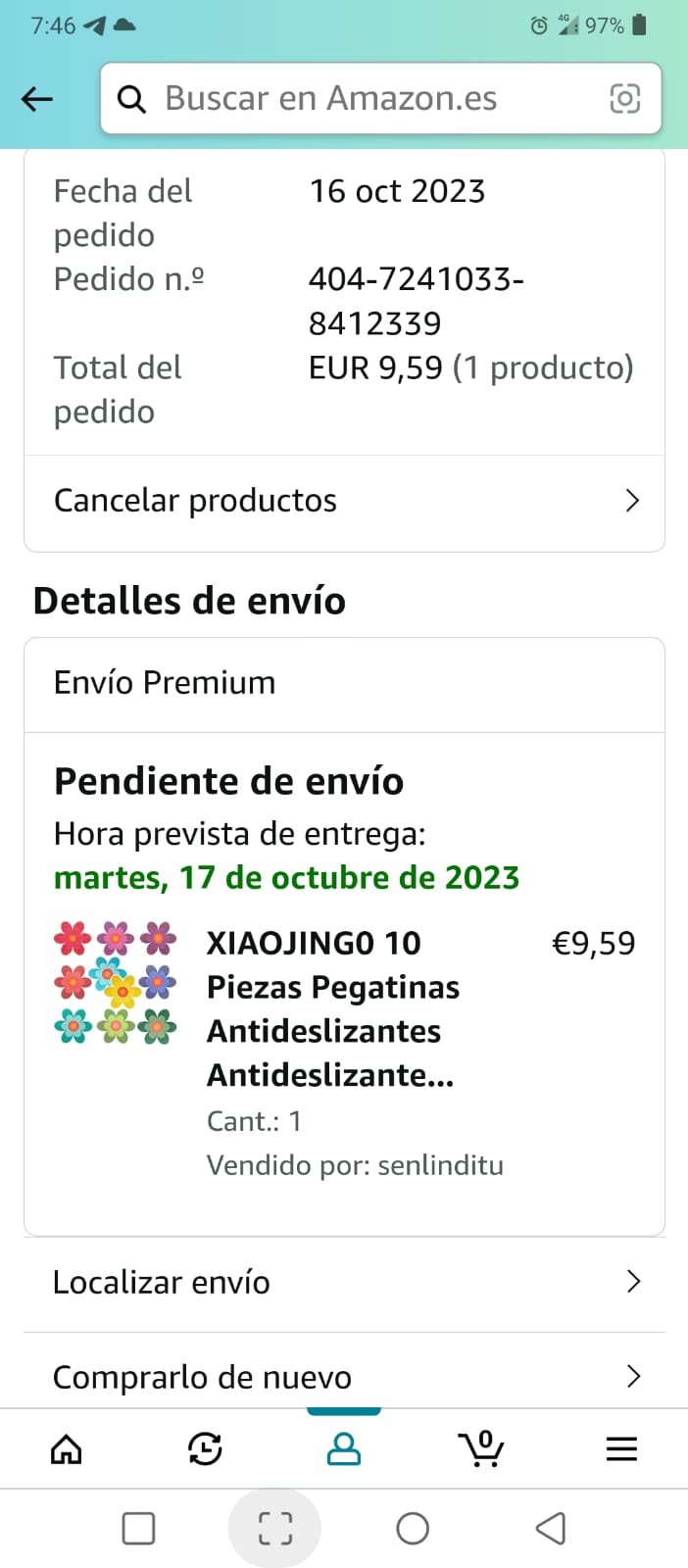Screen dimensions: 688x1568
Task: Tap the screenshot capture button in navigation bar
Action: [x=275, y=1528]
